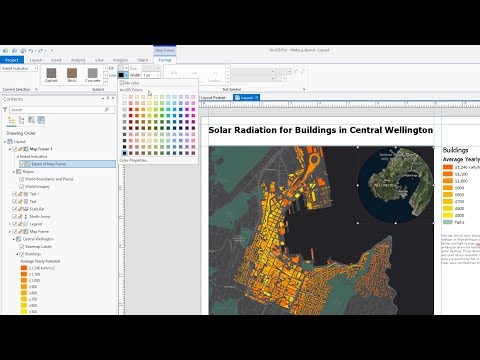
Task: Close the Layout view tab
Action: (257, 98)
